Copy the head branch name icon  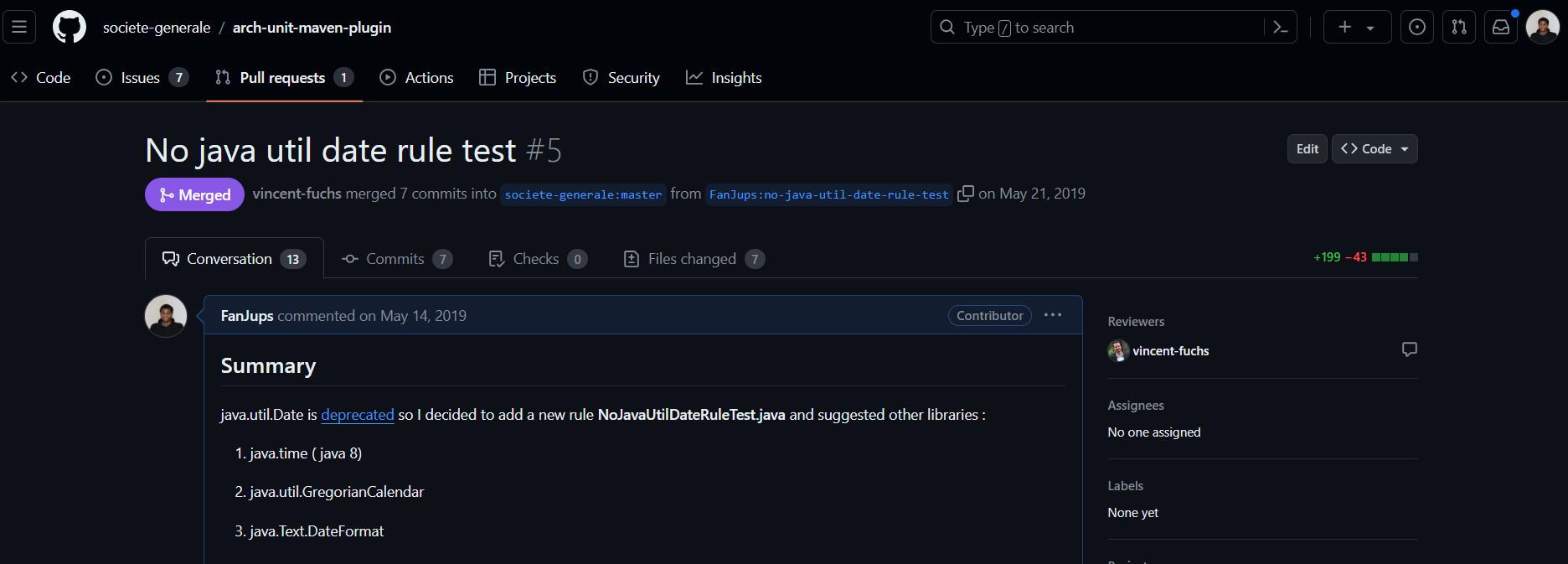(965, 194)
